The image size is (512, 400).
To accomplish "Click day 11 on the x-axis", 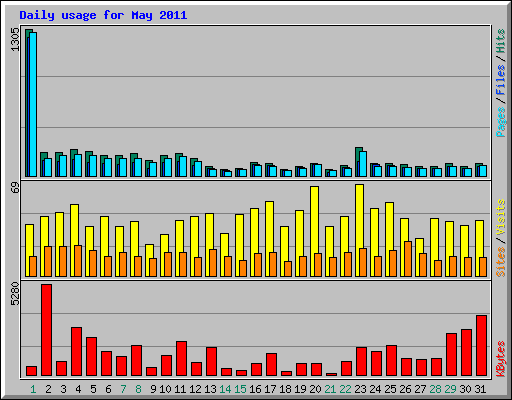I will [180, 389].
